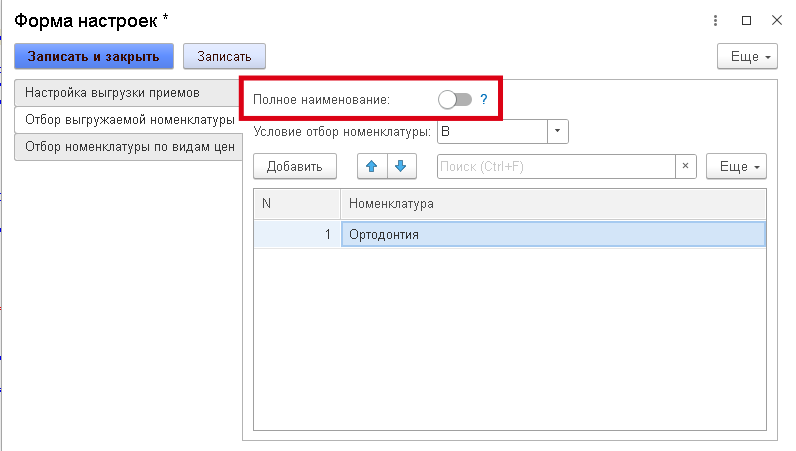This screenshot has width=796, height=451.
Task: Expand the 'Условие отбор номенклатуры' dropdown arrow
Action: (558, 131)
